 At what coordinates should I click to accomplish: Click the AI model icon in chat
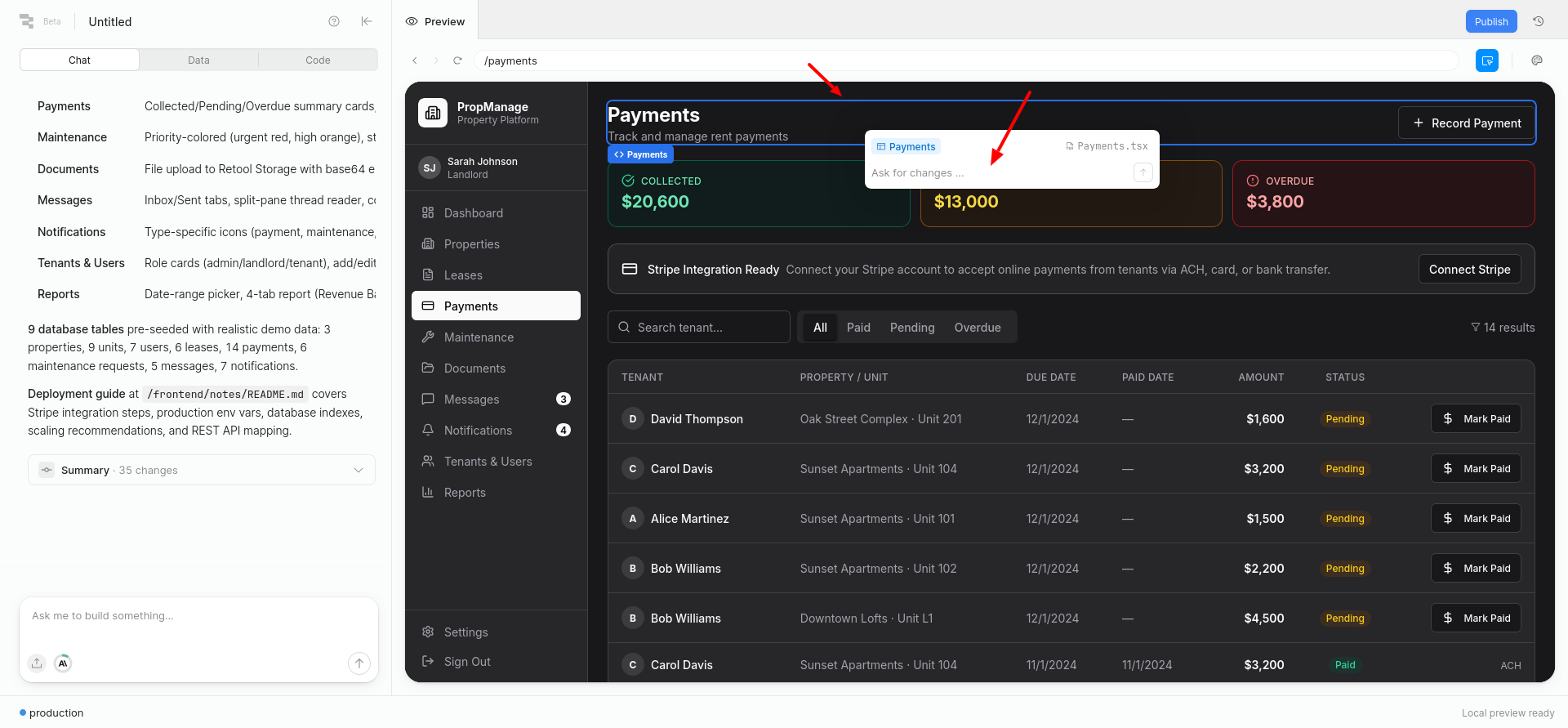pyautogui.click(x=63, y=663)
